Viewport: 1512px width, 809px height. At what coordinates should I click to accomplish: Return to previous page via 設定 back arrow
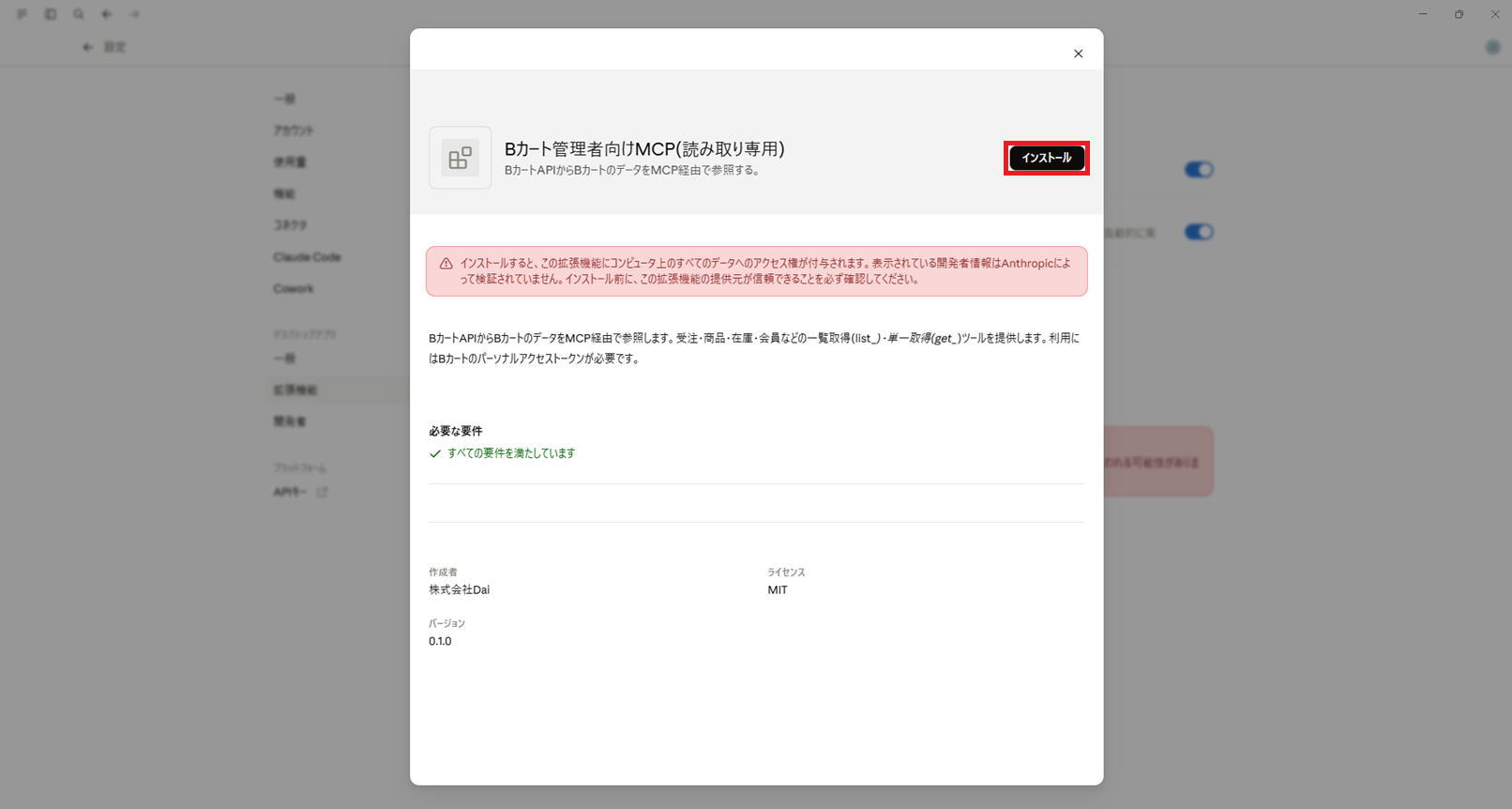pos(87,47)
